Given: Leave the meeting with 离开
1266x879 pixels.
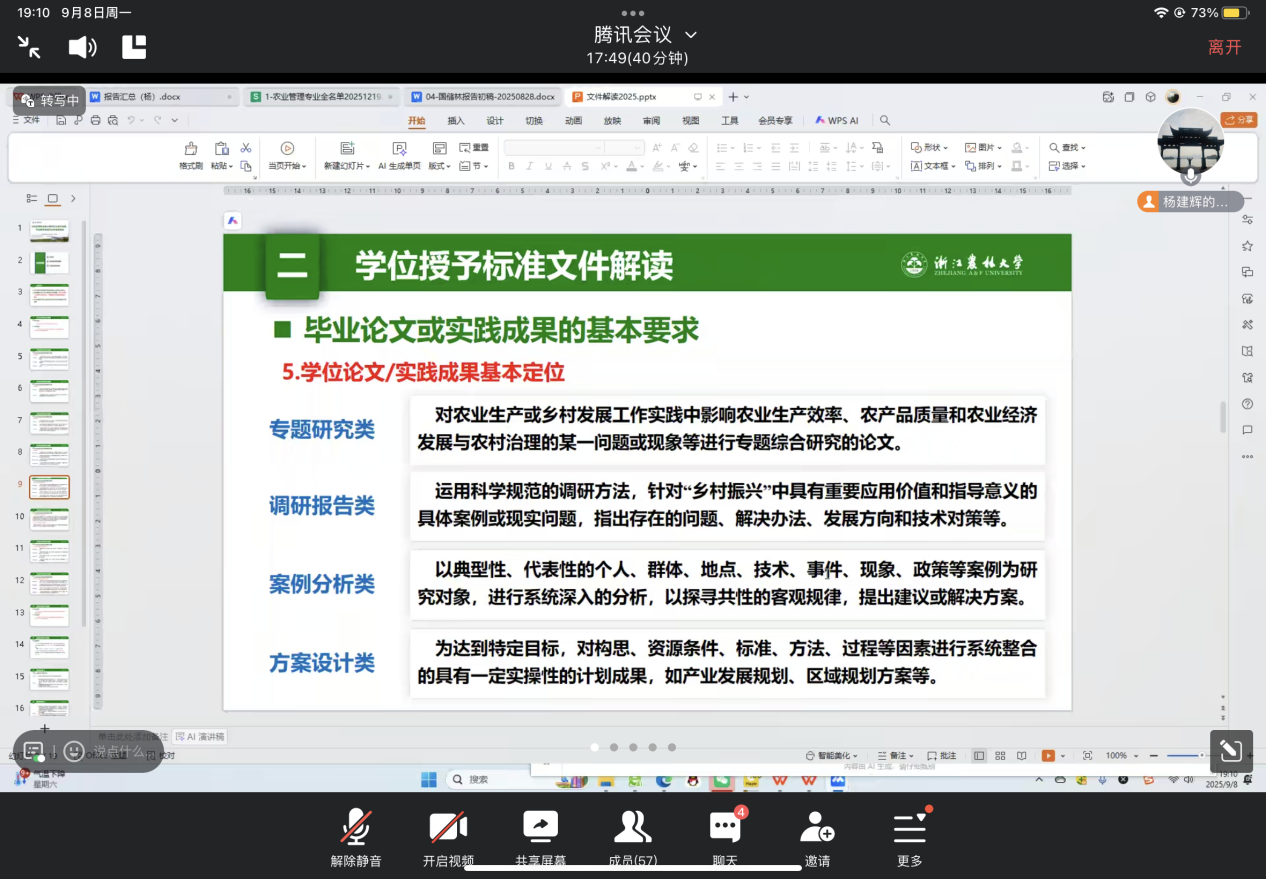Looking at the screenshot, I should tap(1224, 47).
